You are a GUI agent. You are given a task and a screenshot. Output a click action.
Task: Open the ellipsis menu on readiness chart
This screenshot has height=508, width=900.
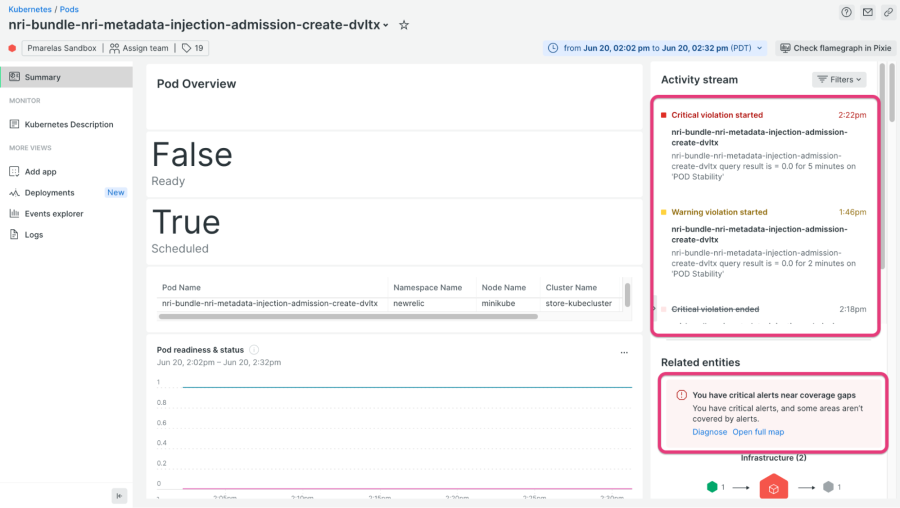(x=624, y=352)
